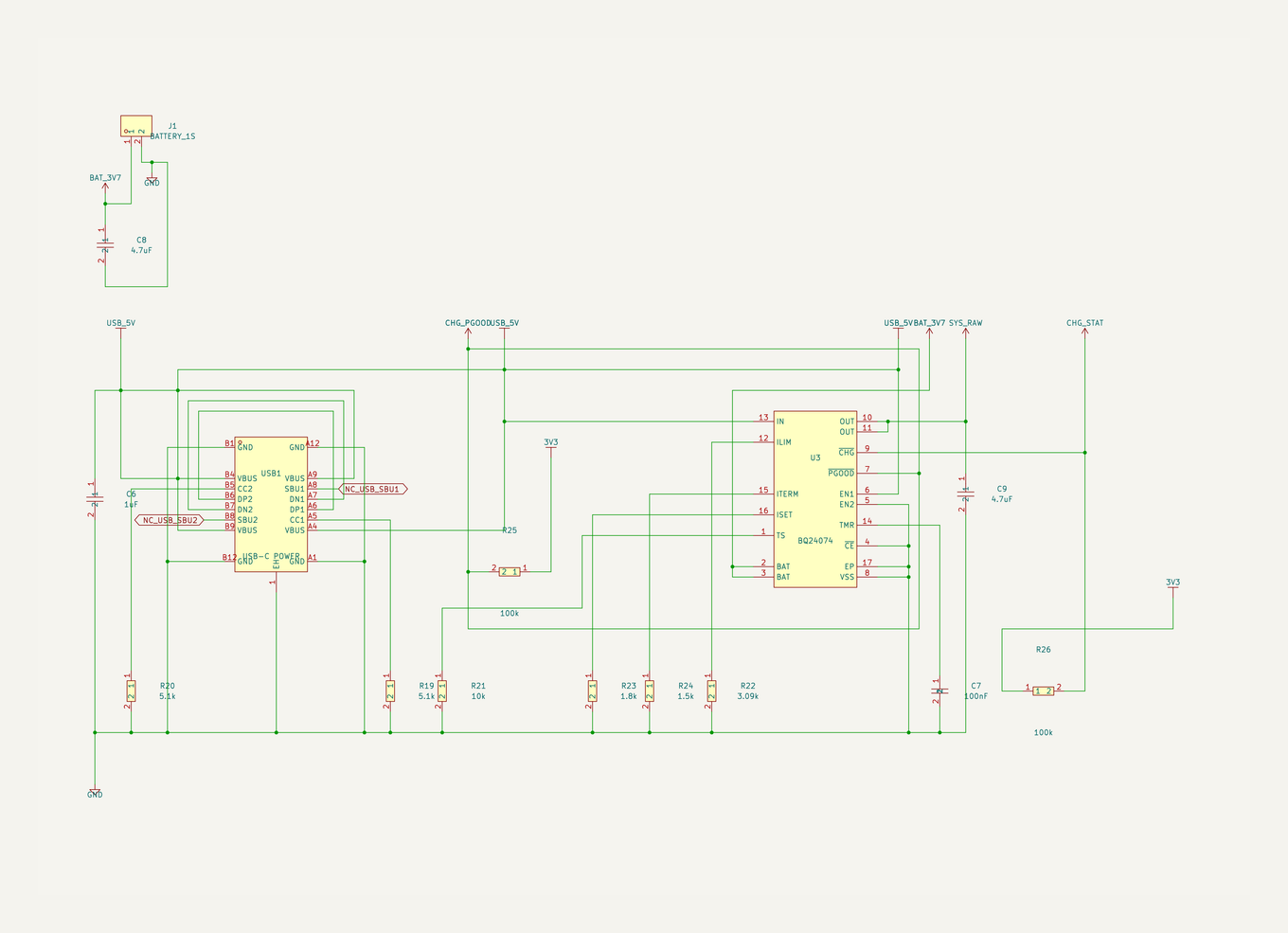Click the 1.5k value of R24
1288x933 pixels.
[686, 696]
